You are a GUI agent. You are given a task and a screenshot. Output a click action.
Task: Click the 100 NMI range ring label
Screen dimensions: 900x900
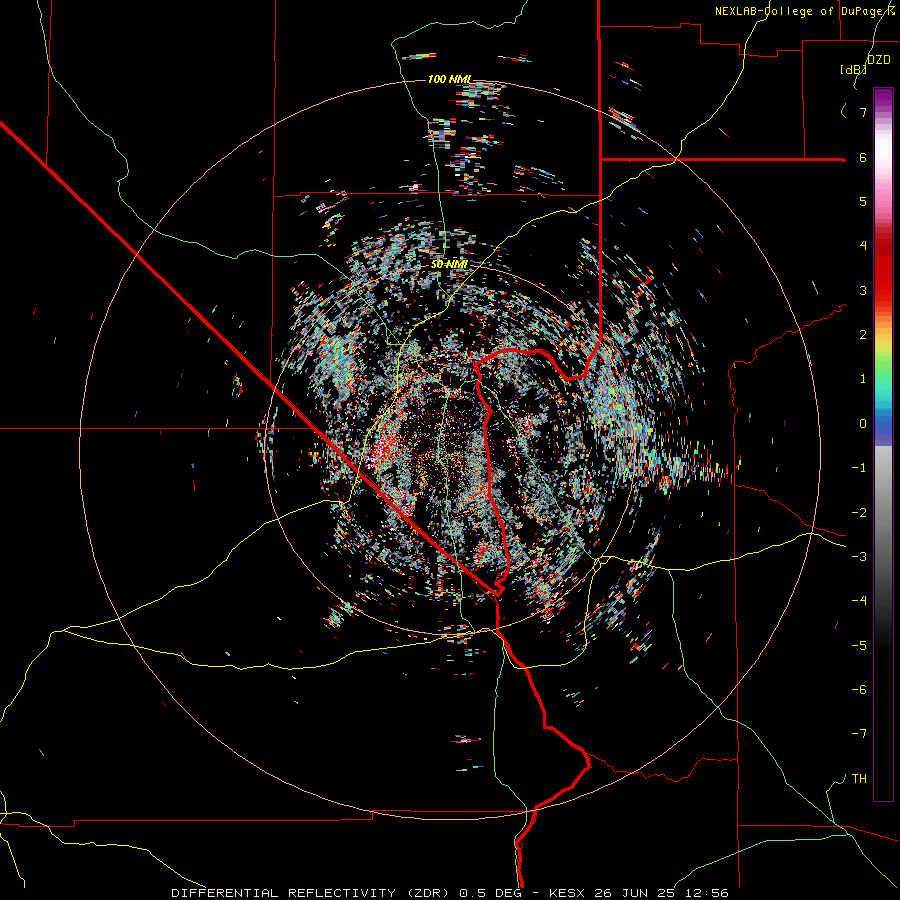[x=449, y=79]
